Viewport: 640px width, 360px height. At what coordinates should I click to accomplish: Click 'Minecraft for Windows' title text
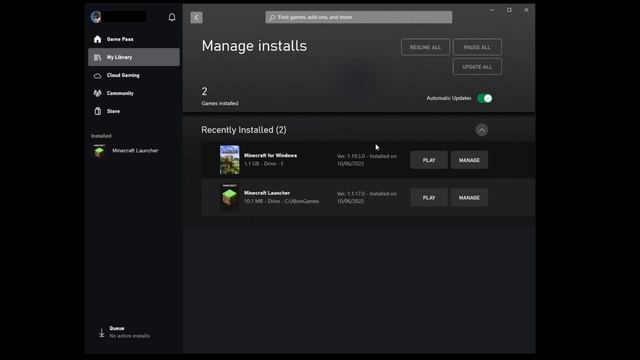point(271,156)
